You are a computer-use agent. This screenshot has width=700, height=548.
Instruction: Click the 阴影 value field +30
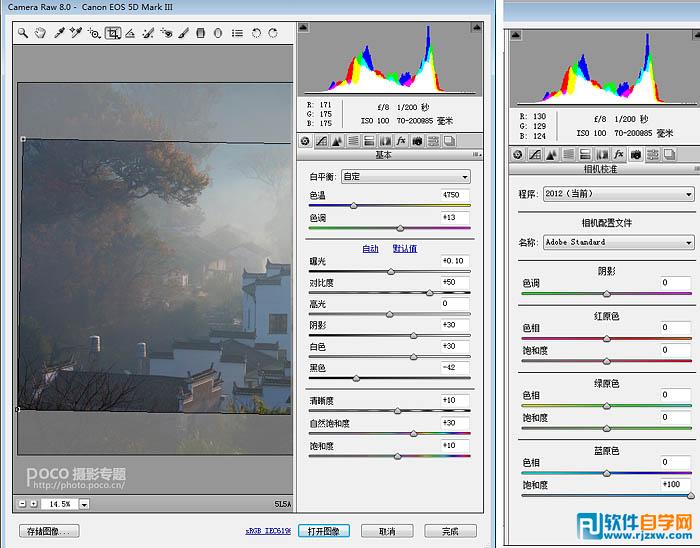click(455, 325)
